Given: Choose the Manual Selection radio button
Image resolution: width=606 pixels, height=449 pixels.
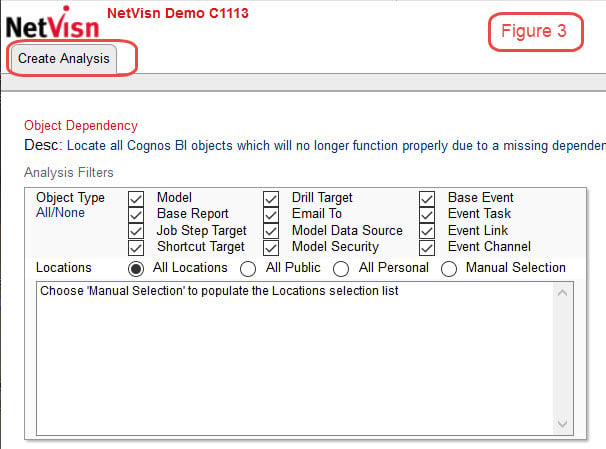Looking at the screenshot, I should [449, 269].
